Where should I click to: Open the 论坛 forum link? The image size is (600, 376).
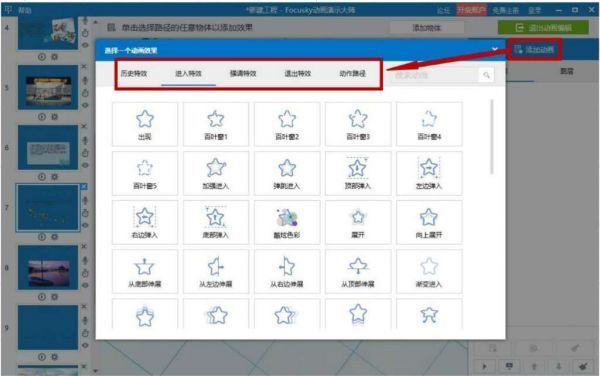pos(443,10)
